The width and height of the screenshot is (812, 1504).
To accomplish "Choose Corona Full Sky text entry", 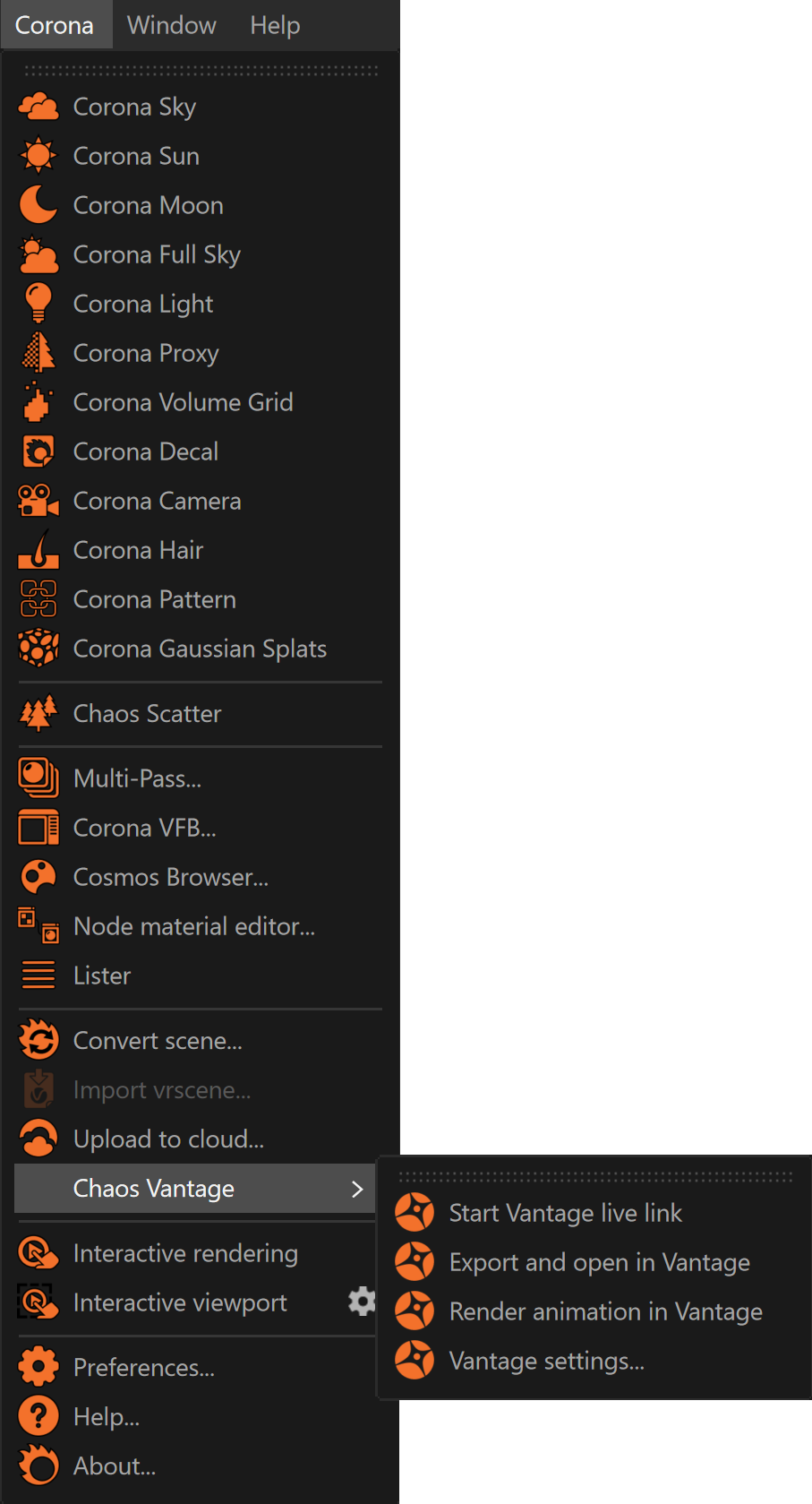I will point(157,254).
